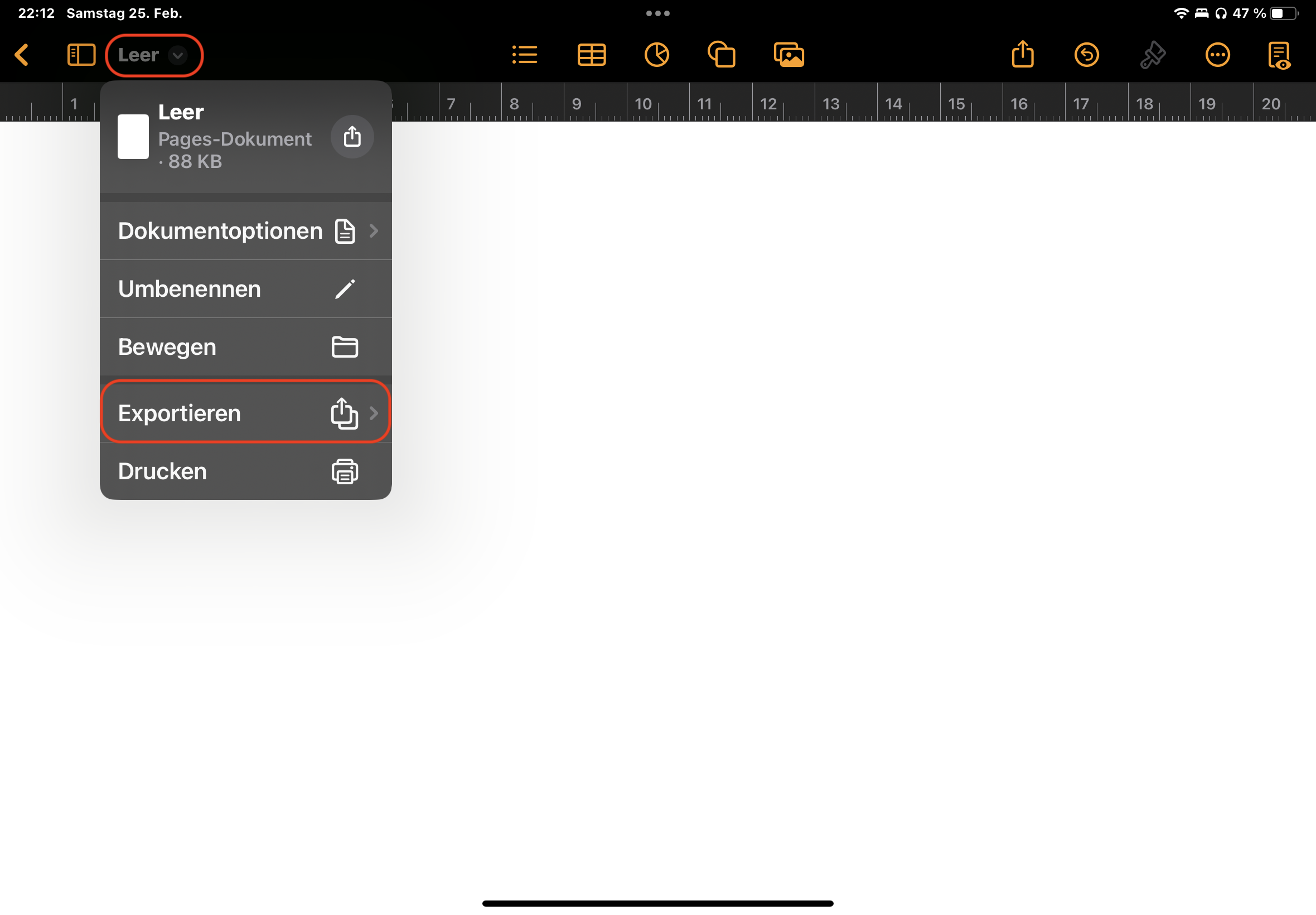Tap the share icon in toolbar
Image resolution: width=1316 pixels, height=915 pixels.
pos(1023,55)
